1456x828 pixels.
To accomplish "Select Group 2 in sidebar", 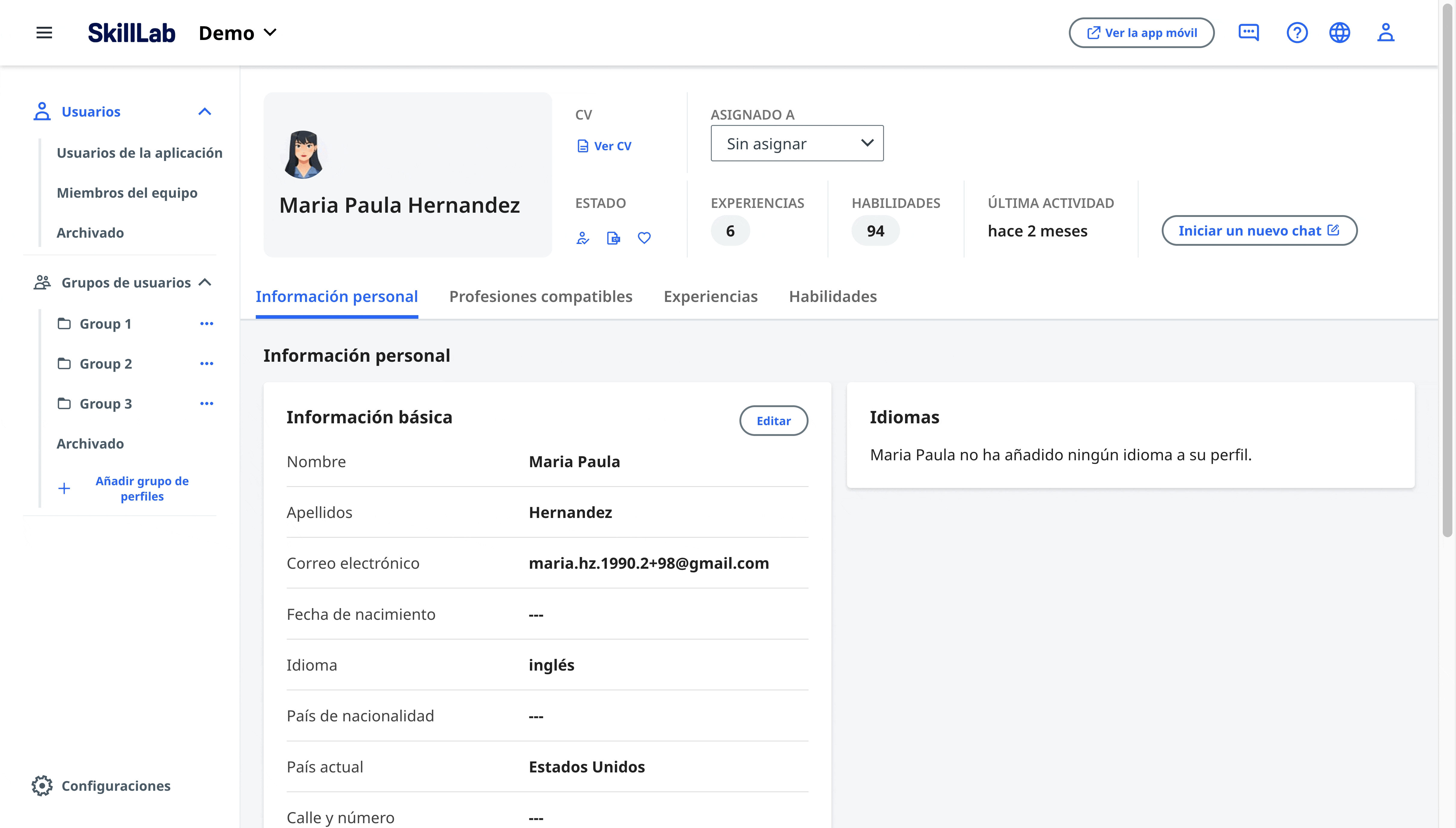I will point(105,364).
